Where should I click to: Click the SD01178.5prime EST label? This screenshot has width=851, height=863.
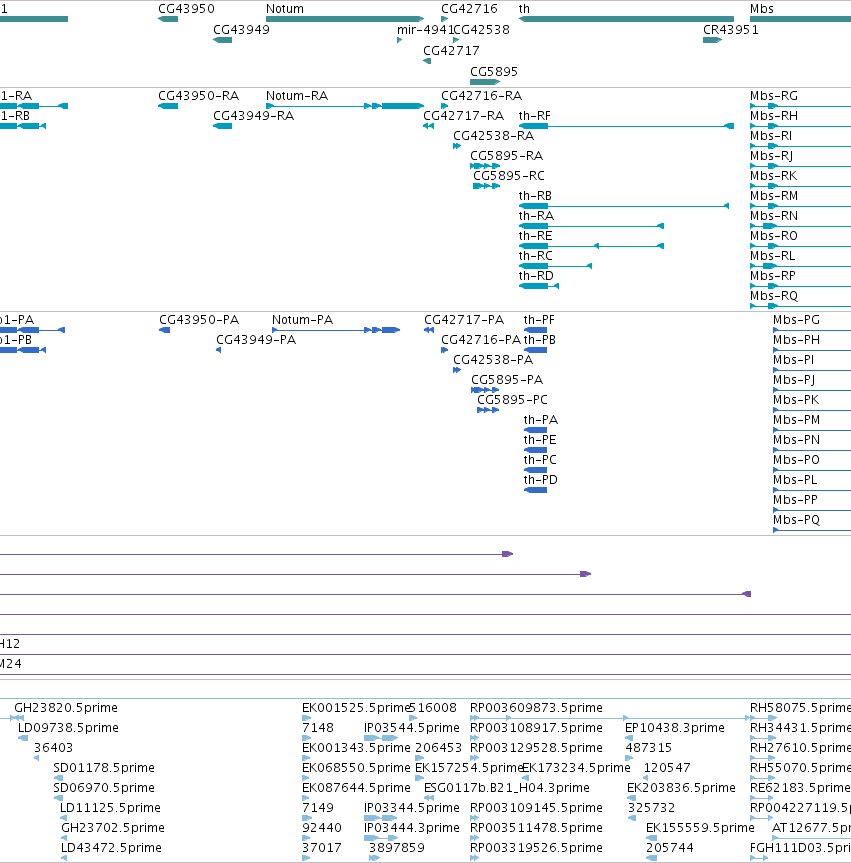pyautogui.click(x=103, y=767)
